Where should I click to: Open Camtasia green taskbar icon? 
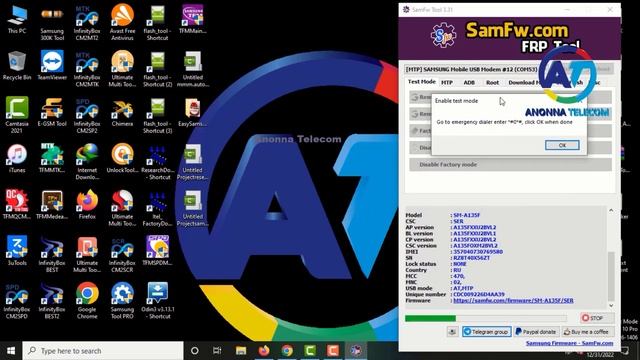(310, 351)
